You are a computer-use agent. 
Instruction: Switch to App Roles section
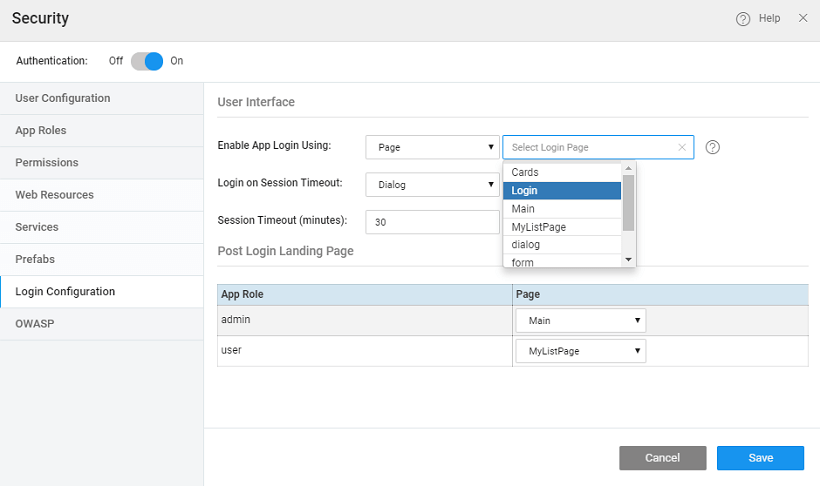click(41, 130)
